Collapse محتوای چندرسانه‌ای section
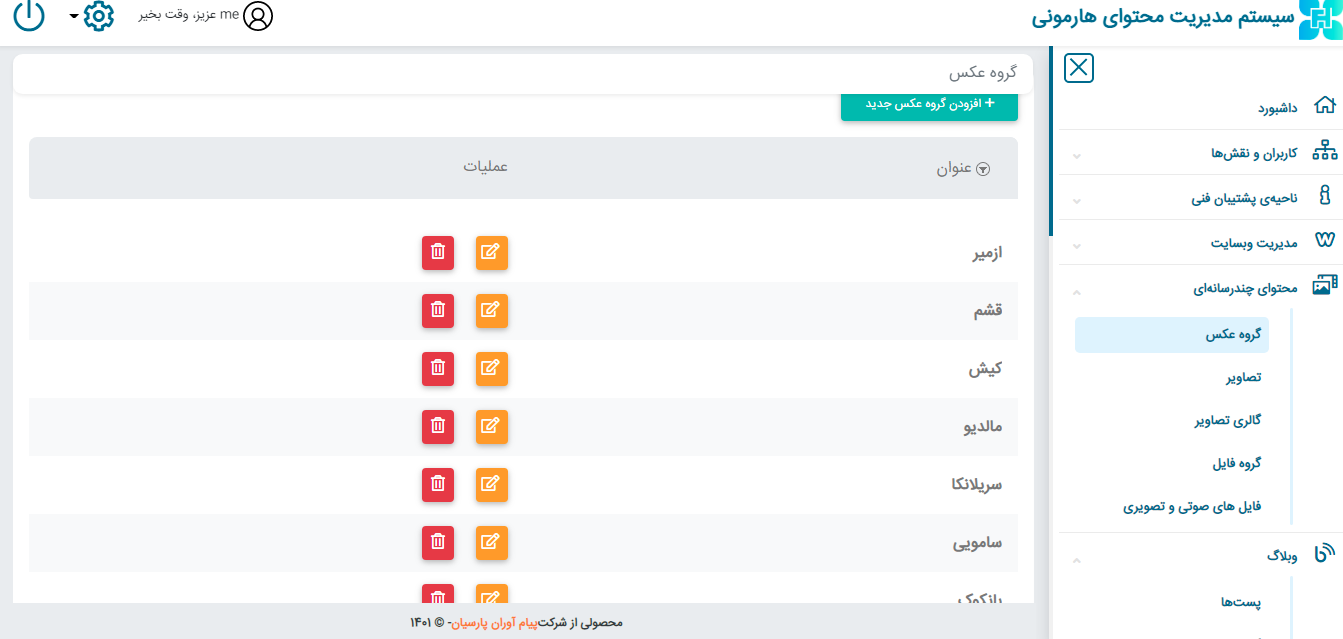The height and width of the screenshot is (639, 1343). [1244, 288]
